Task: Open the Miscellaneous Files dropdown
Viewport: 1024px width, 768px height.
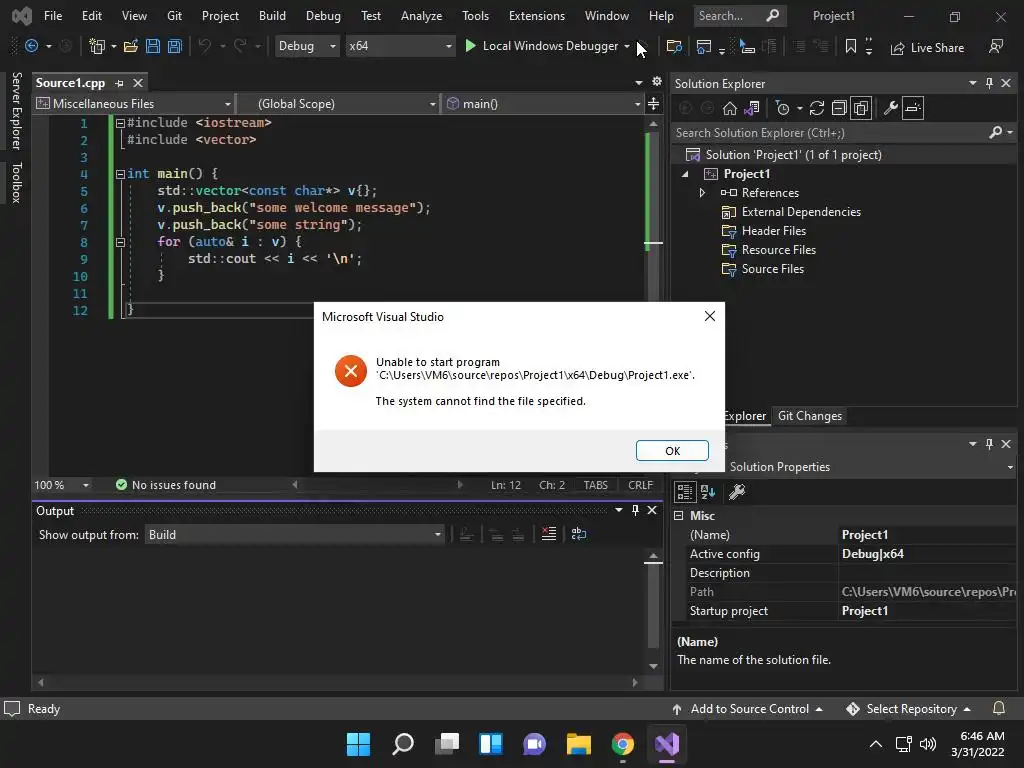Action: [x=134, y=104]
